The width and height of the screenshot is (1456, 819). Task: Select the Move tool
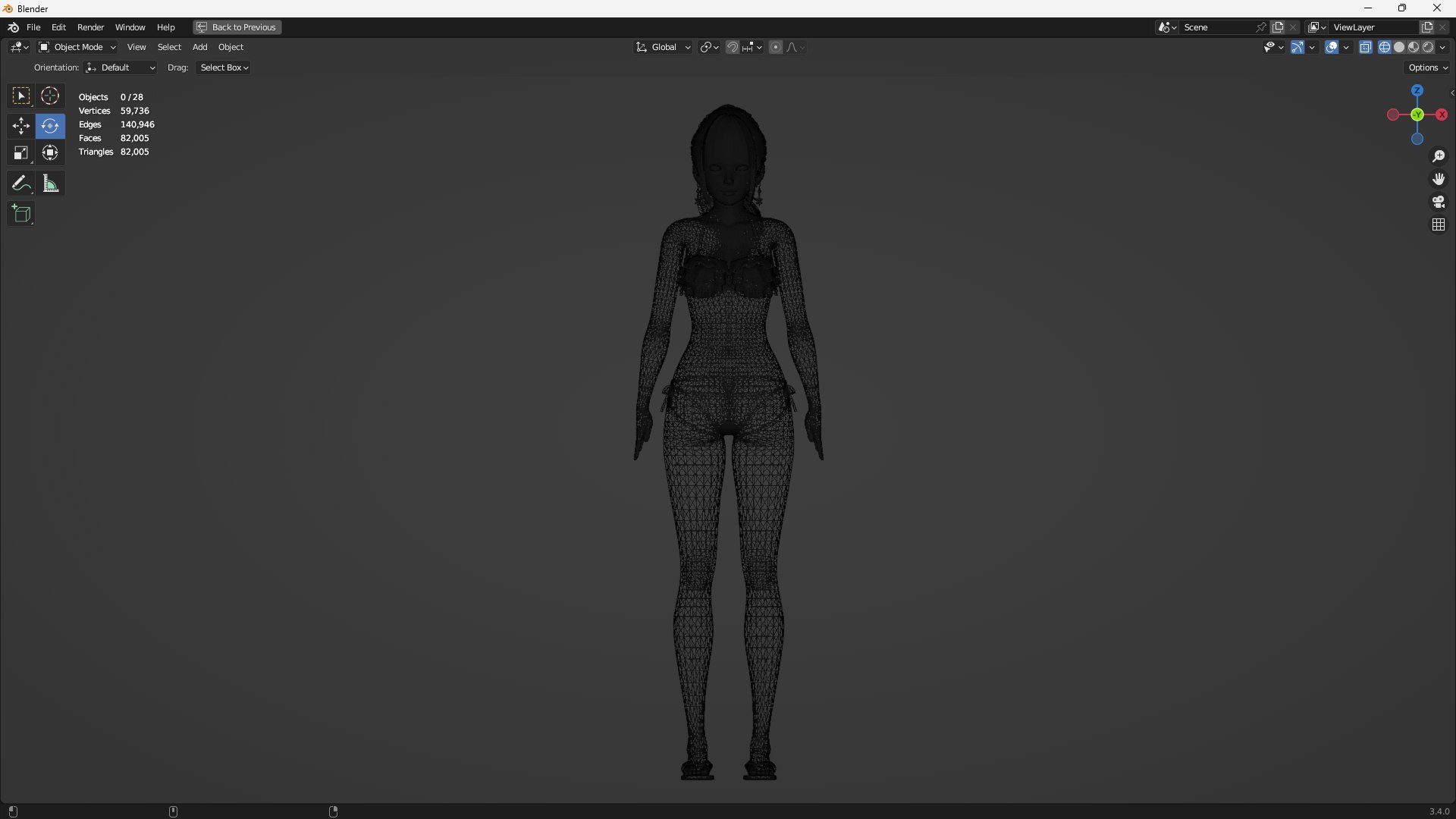pyautogui.click(x=20, y=126)
